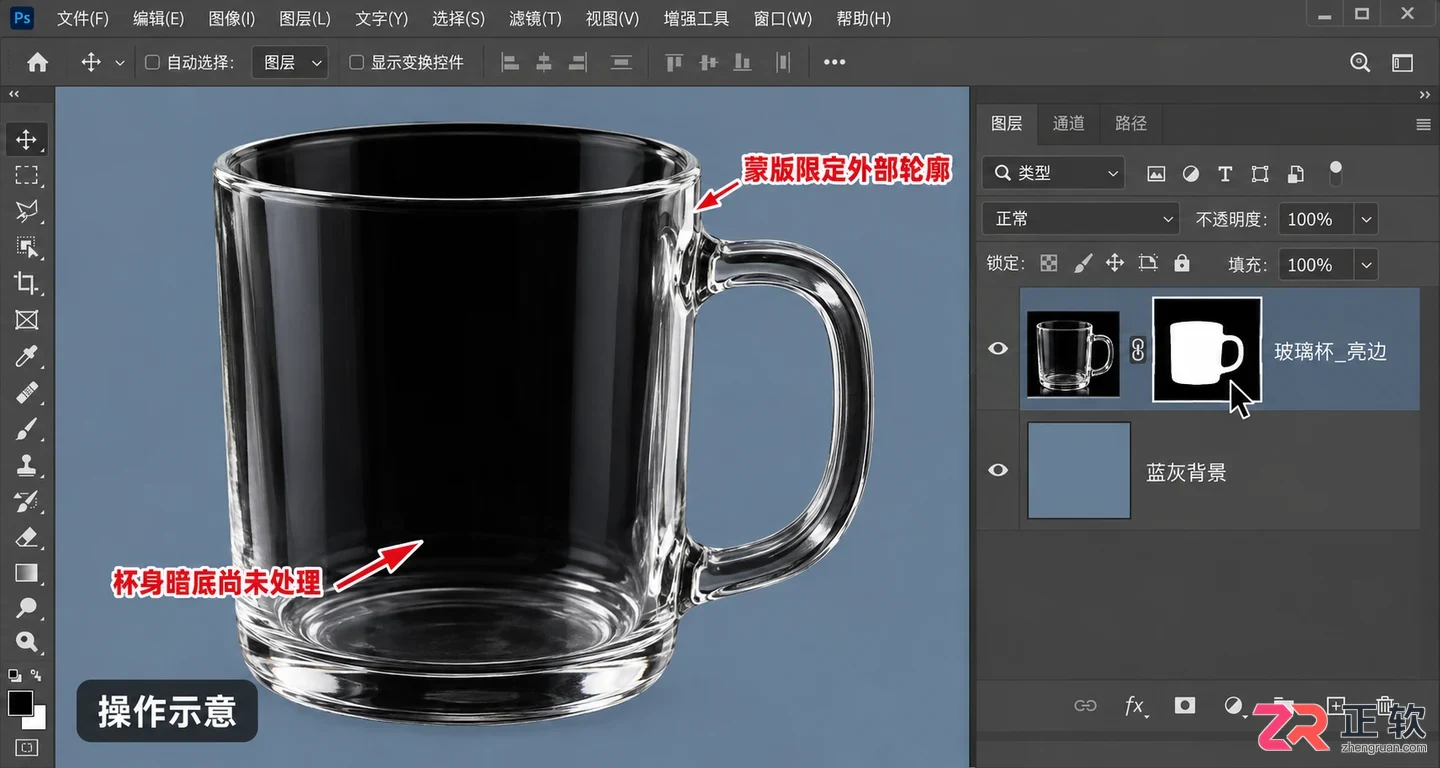Switch to the 路径 tab
The height and width of the screenshot is (768, 1440).
tap(1130, 123)
